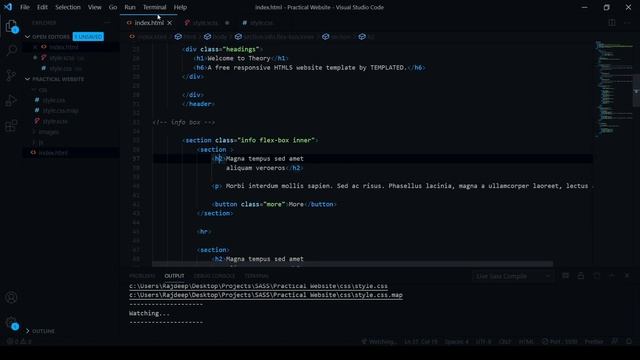Switch to the Terminal panel tab

click(256, 276)
